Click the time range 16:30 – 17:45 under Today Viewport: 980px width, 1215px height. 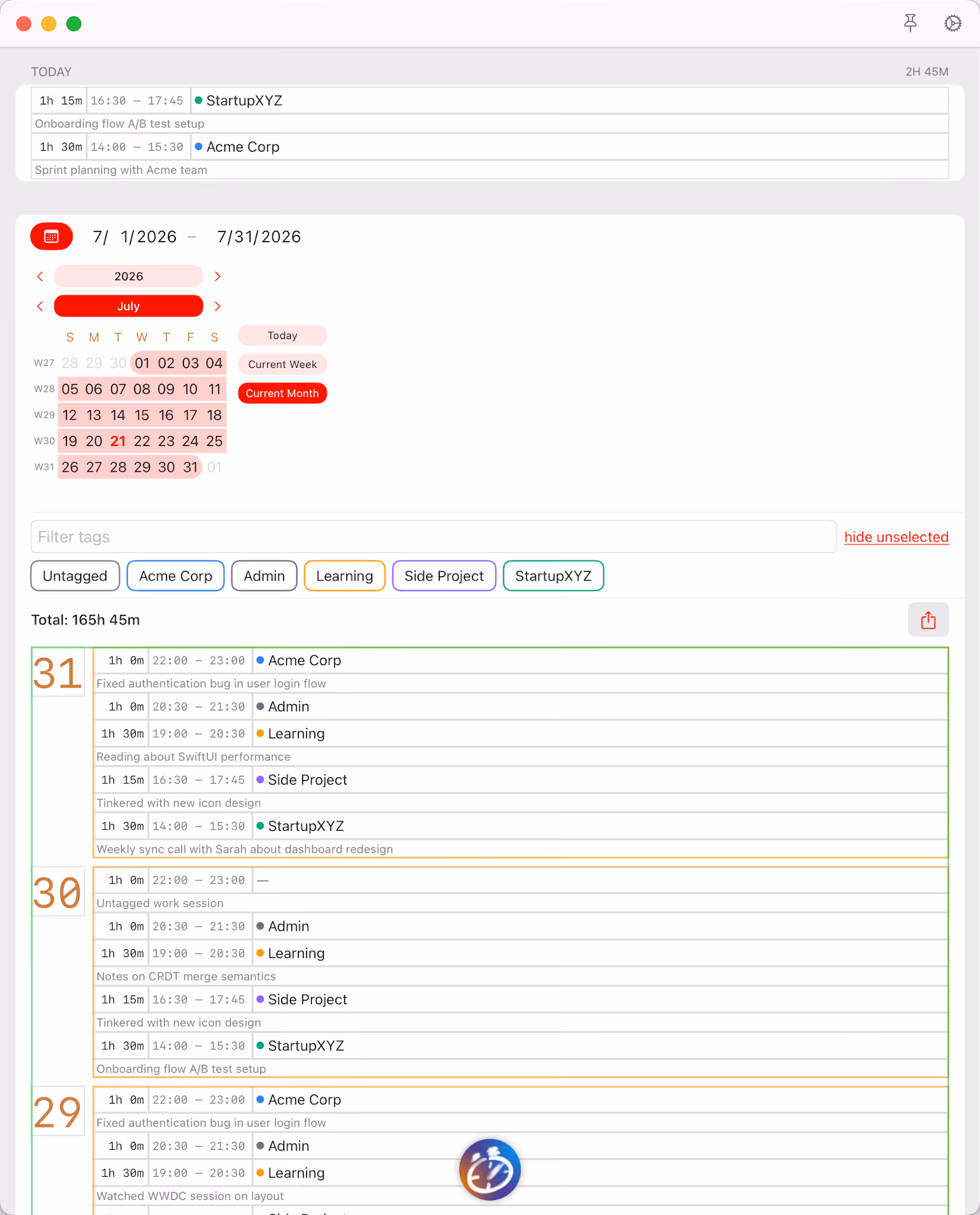pos(137,101)
